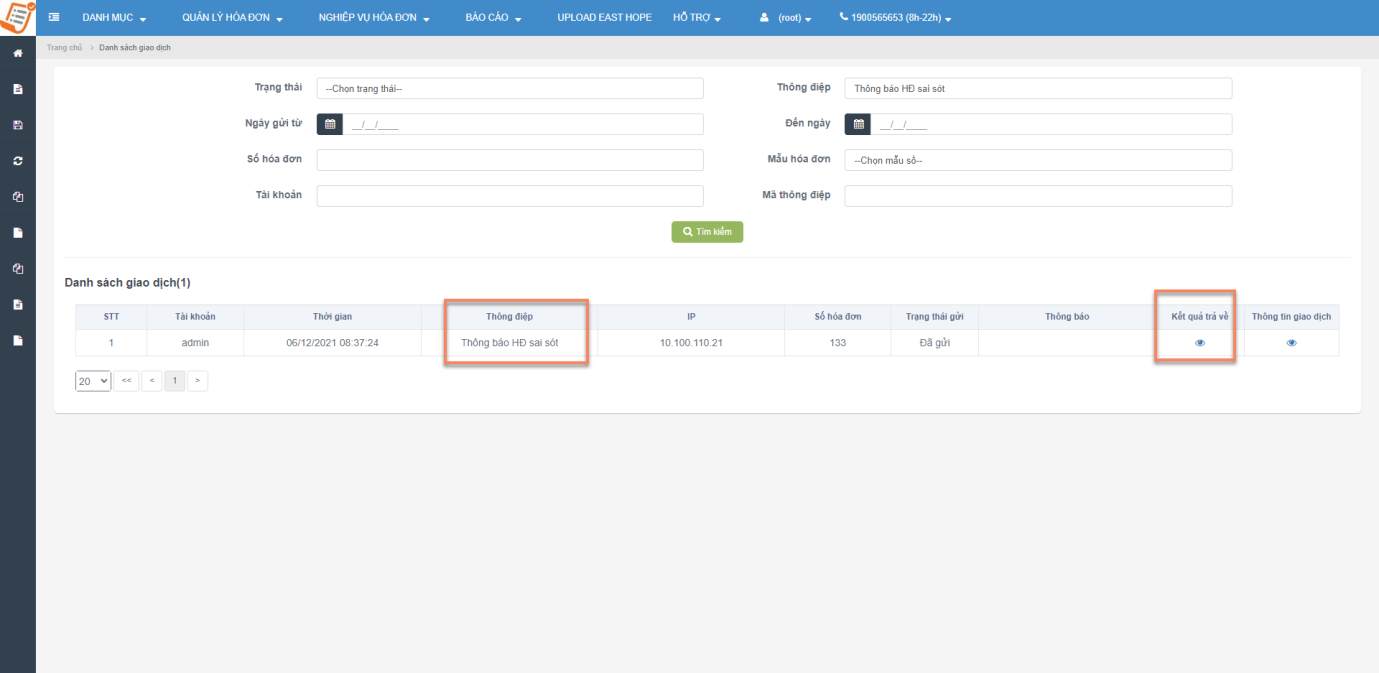This screenshot has height=673, width=1379.
Task: Open calendar picker for Ngày gửi từ
Action: [330, 124]
